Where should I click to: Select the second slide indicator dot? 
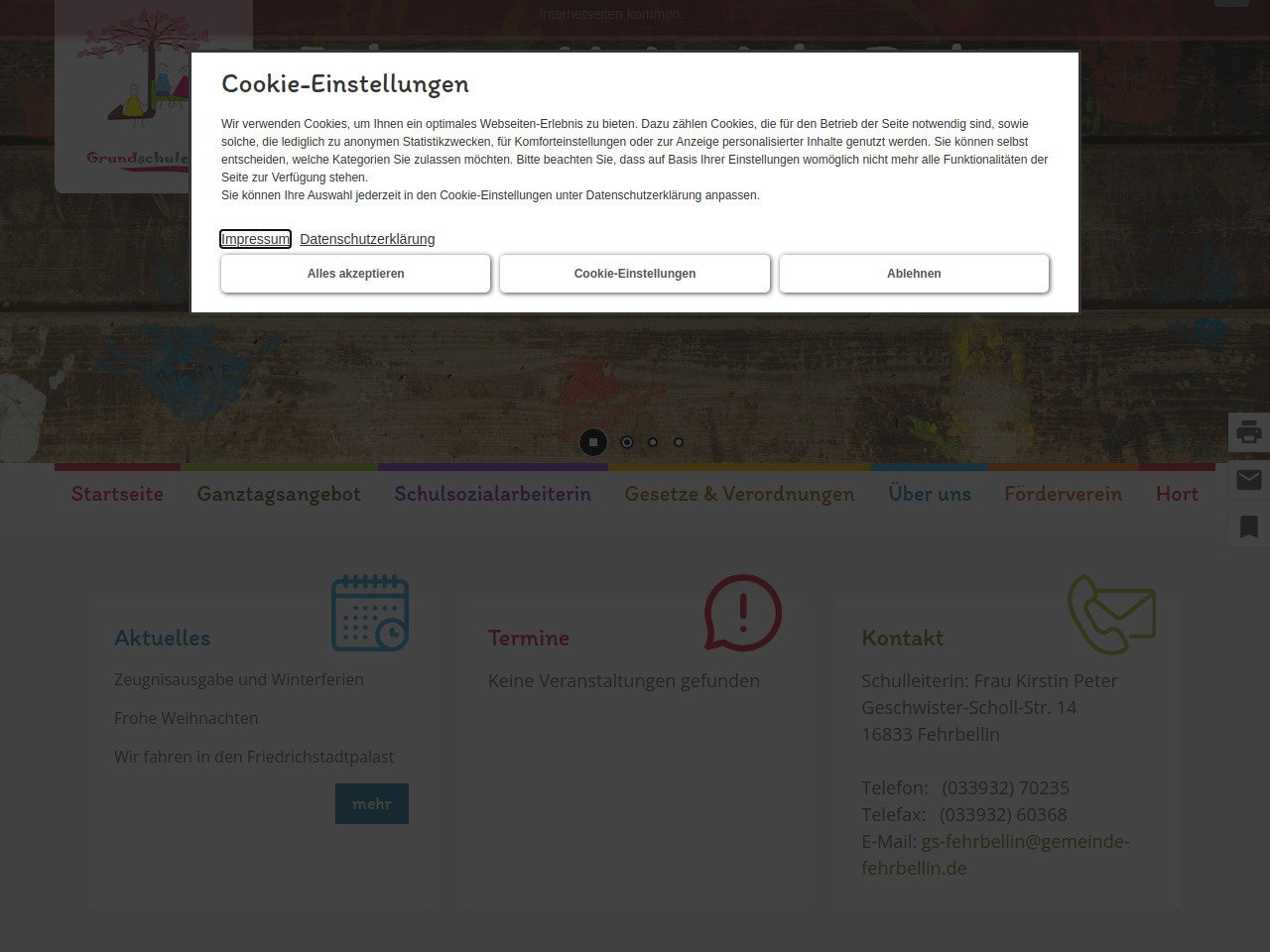pos(627,442)
